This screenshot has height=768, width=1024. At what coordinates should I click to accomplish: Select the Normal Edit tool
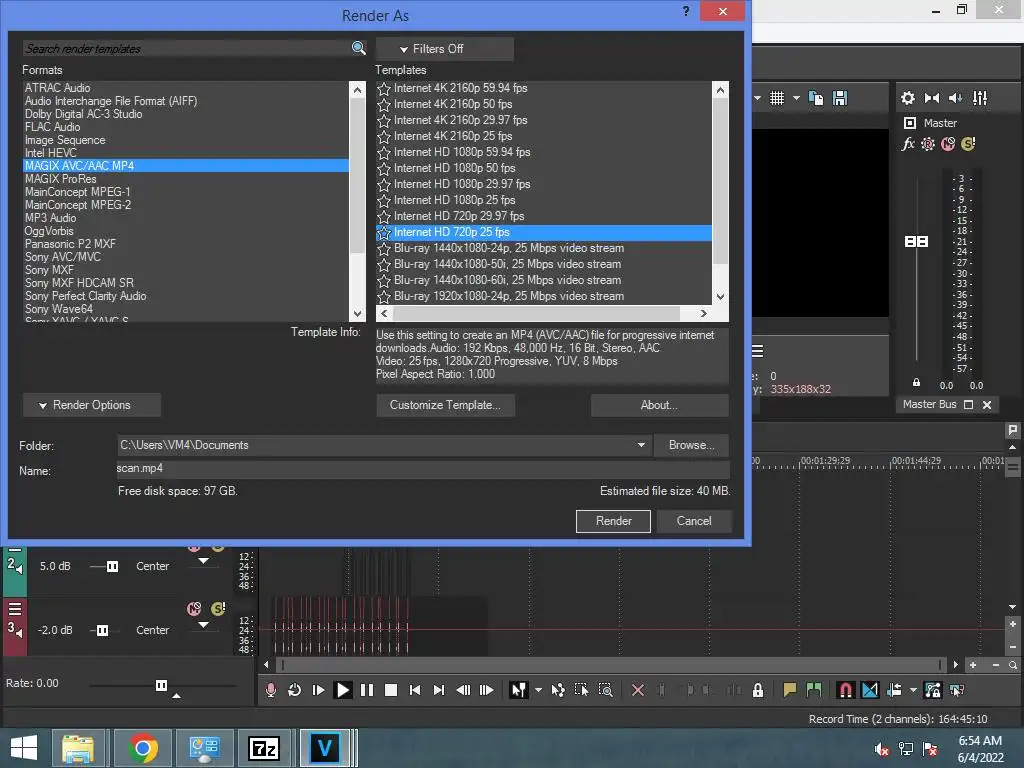pos(519,690)
